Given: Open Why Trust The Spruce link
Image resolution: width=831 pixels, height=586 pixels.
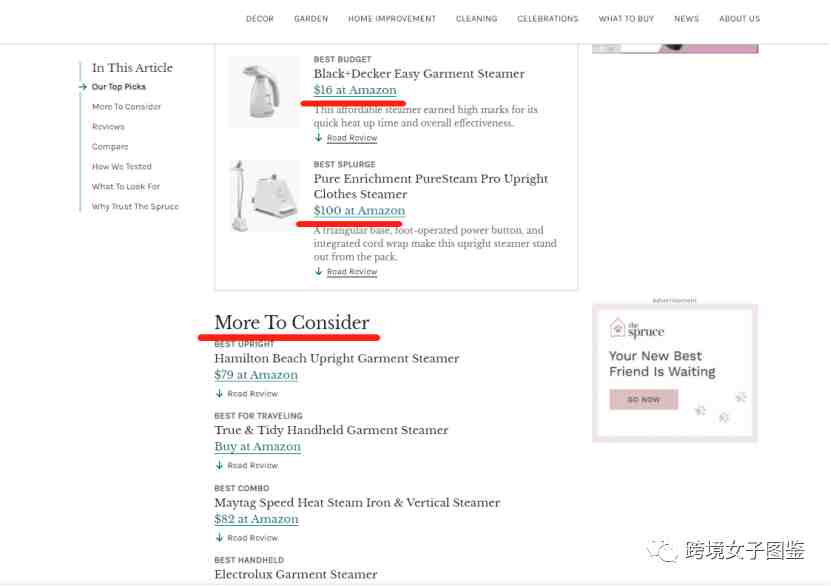Looking at the screenshot, I should tap(135, 206).
